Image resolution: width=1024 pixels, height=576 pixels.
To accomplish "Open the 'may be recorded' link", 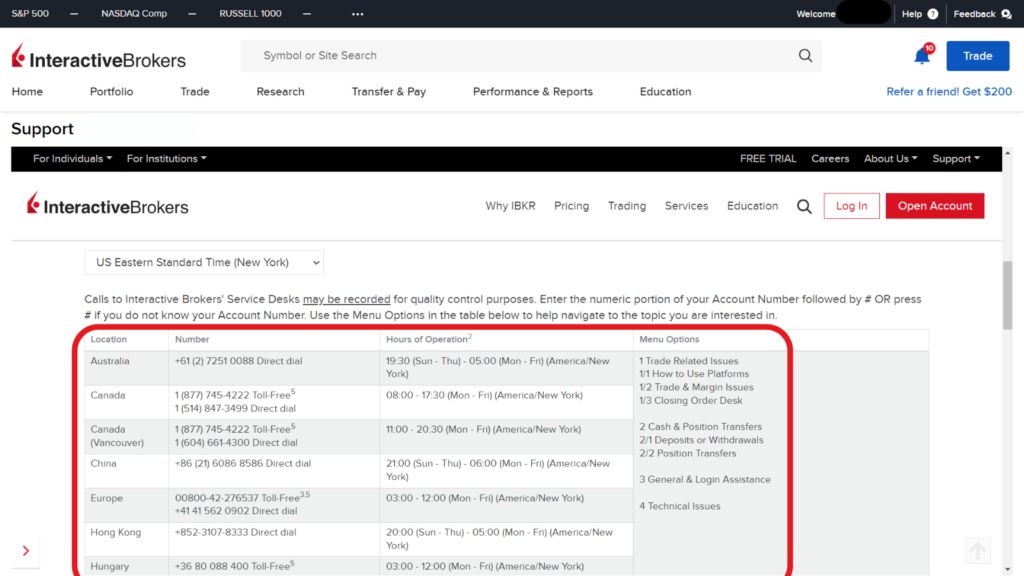I will tap(346, 299).
